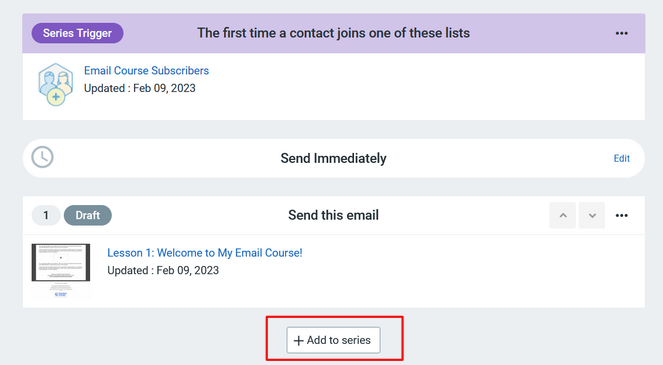Click the Send Immediately heading text
This screenshot has height=365, width=663.
click(x=333, y=158)
